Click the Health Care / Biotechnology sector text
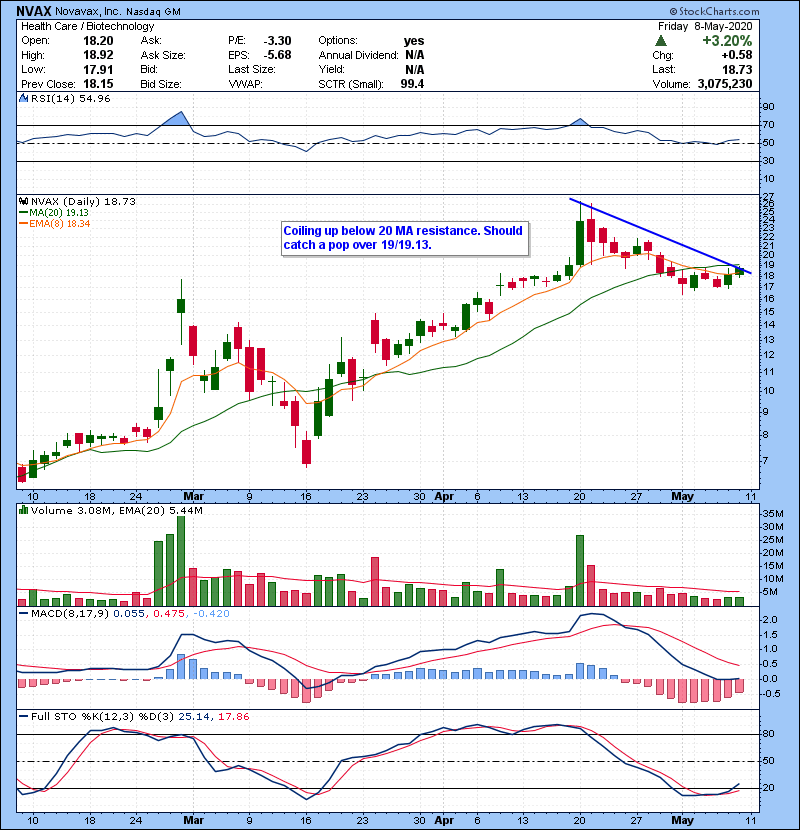Screen dimensions: 800x830 click(x=87, y=26)
